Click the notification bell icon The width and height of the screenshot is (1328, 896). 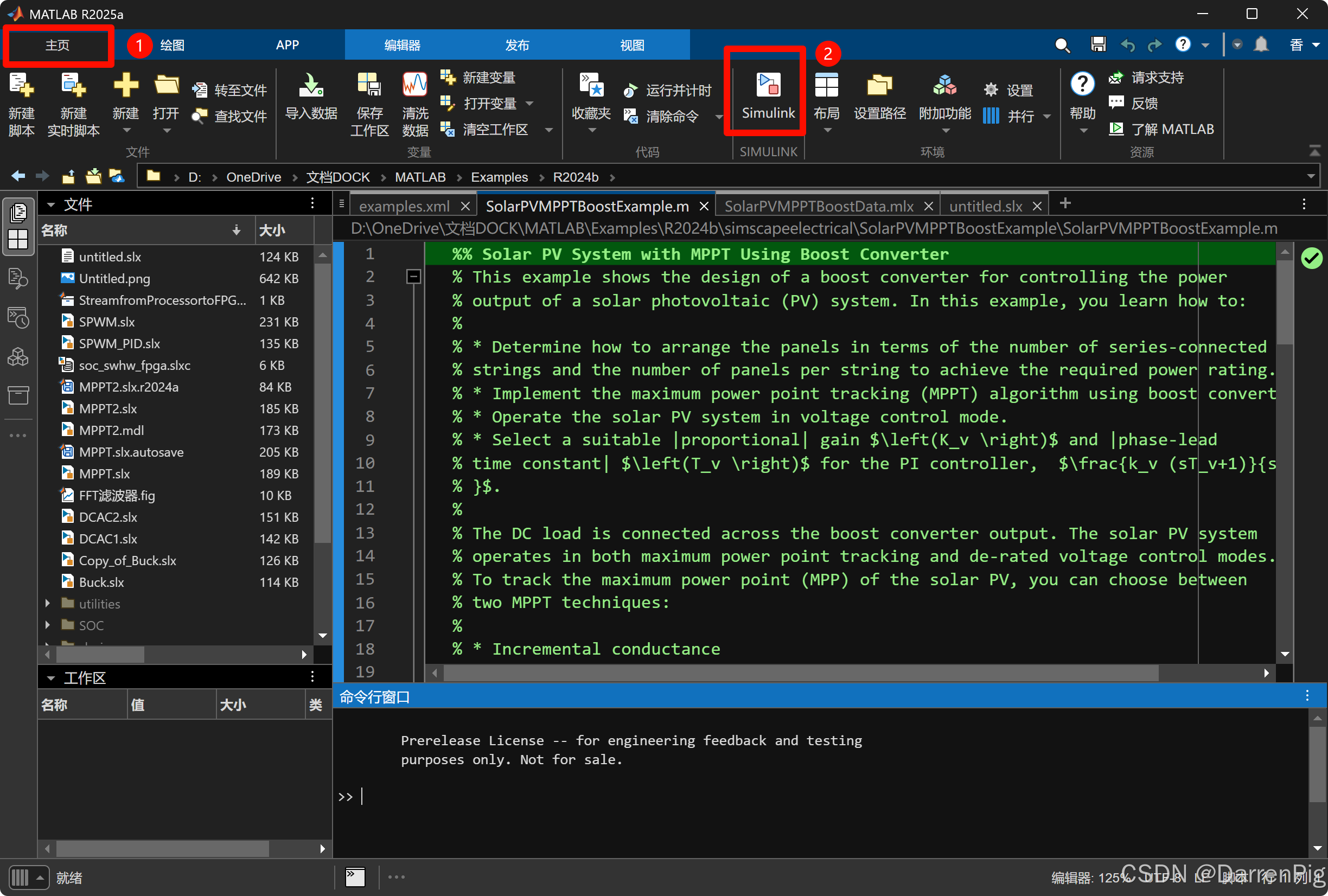coord(1261,44)
